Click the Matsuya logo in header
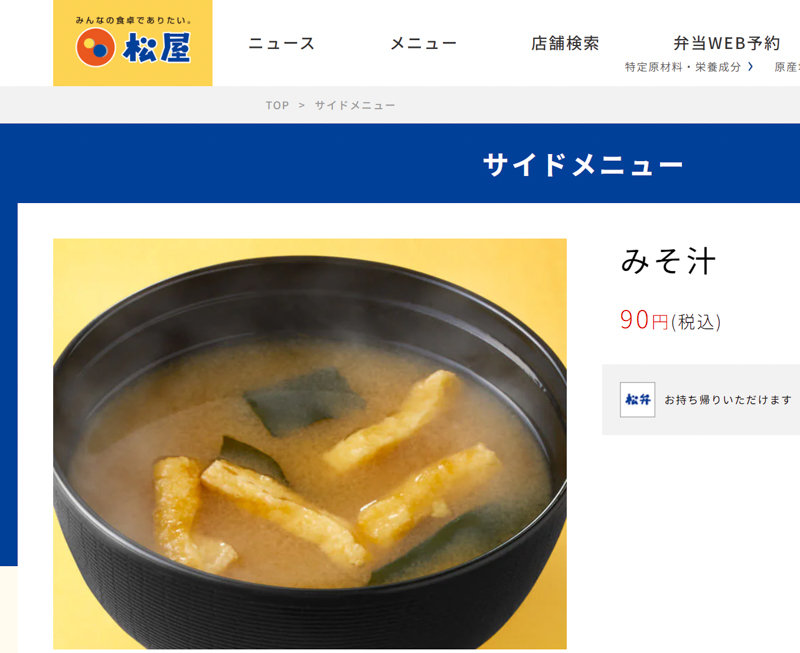800x653 pixels. click(x=133, y=43)
